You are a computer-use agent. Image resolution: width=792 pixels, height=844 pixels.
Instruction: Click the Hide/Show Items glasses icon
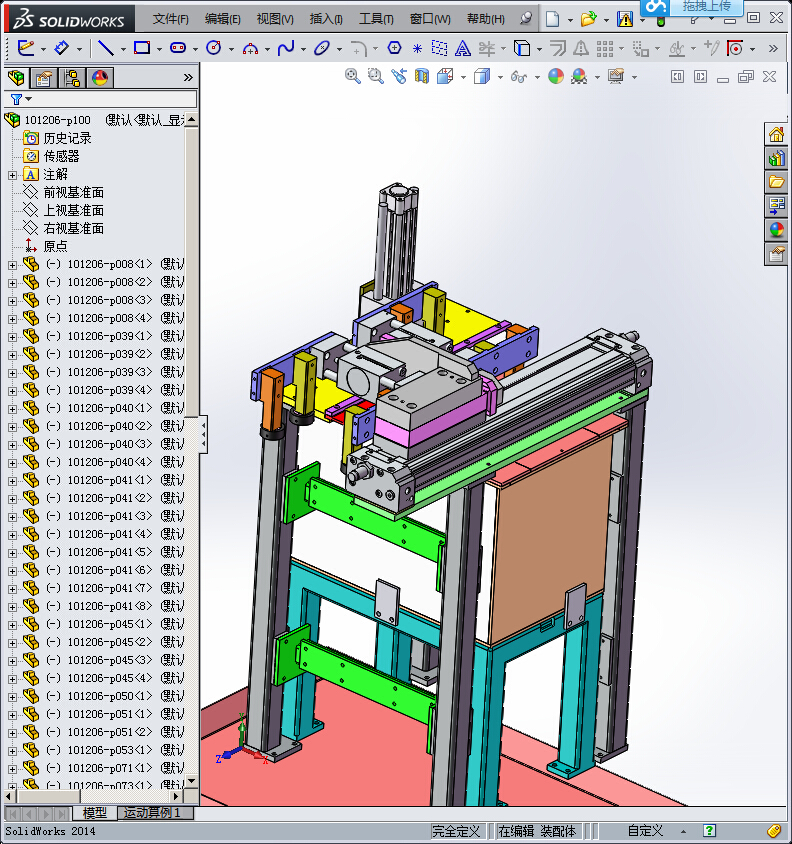(x=518, y=77)
